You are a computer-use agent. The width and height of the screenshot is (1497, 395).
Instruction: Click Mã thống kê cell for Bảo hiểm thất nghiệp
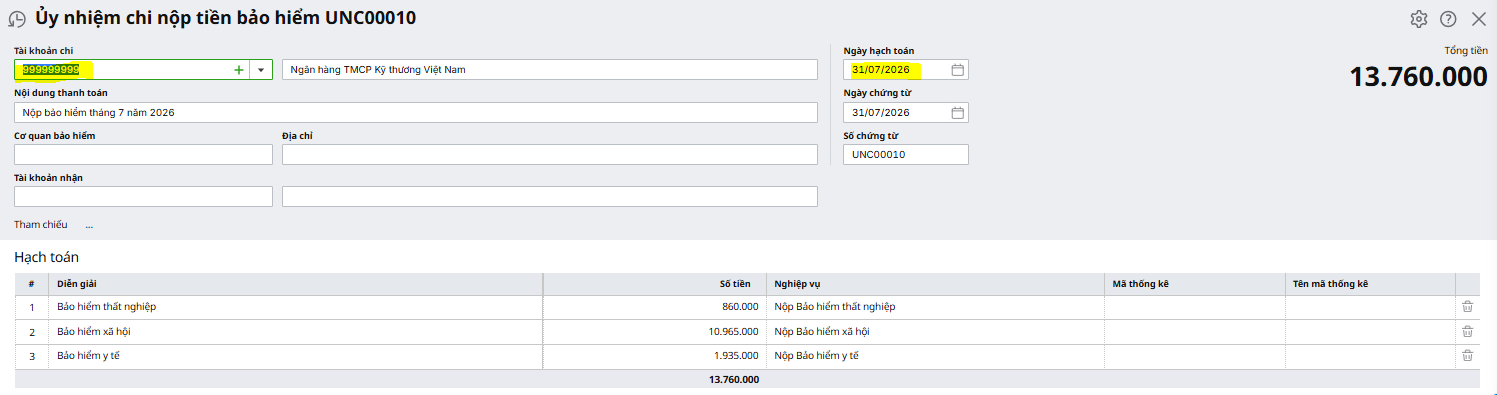[1195, 307]
